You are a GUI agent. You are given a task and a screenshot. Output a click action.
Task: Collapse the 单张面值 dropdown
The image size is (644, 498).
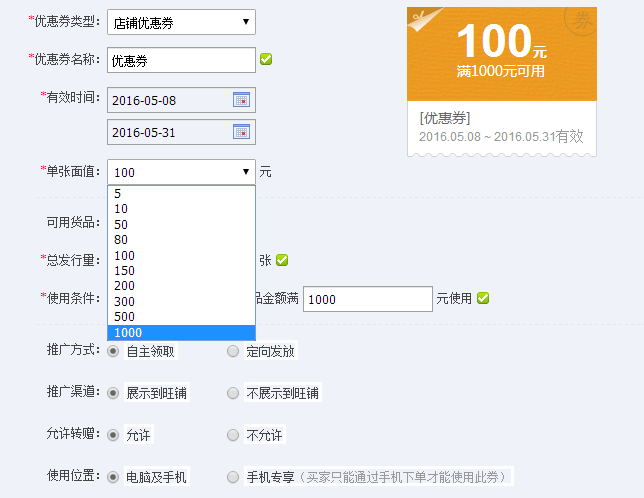point(181,172)
